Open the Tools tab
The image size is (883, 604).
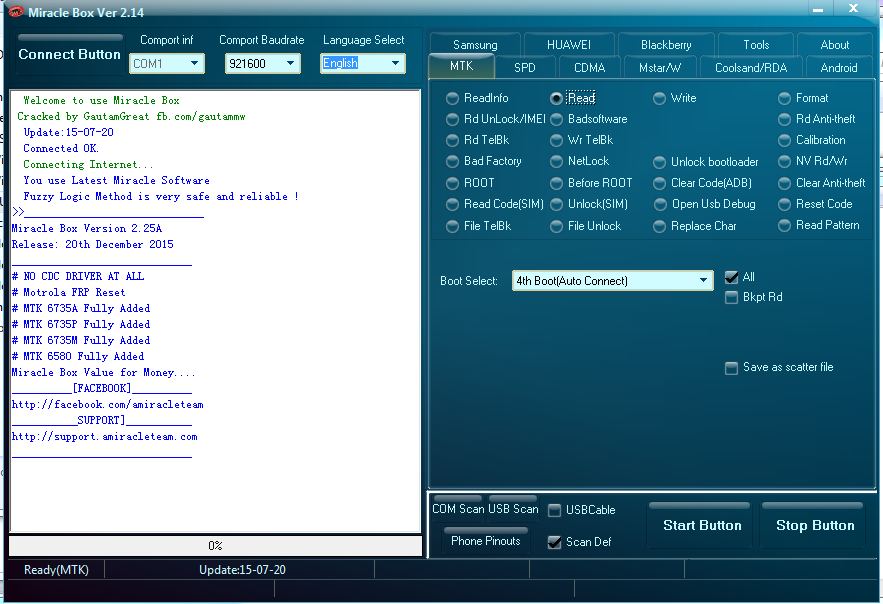click(756, 44)
